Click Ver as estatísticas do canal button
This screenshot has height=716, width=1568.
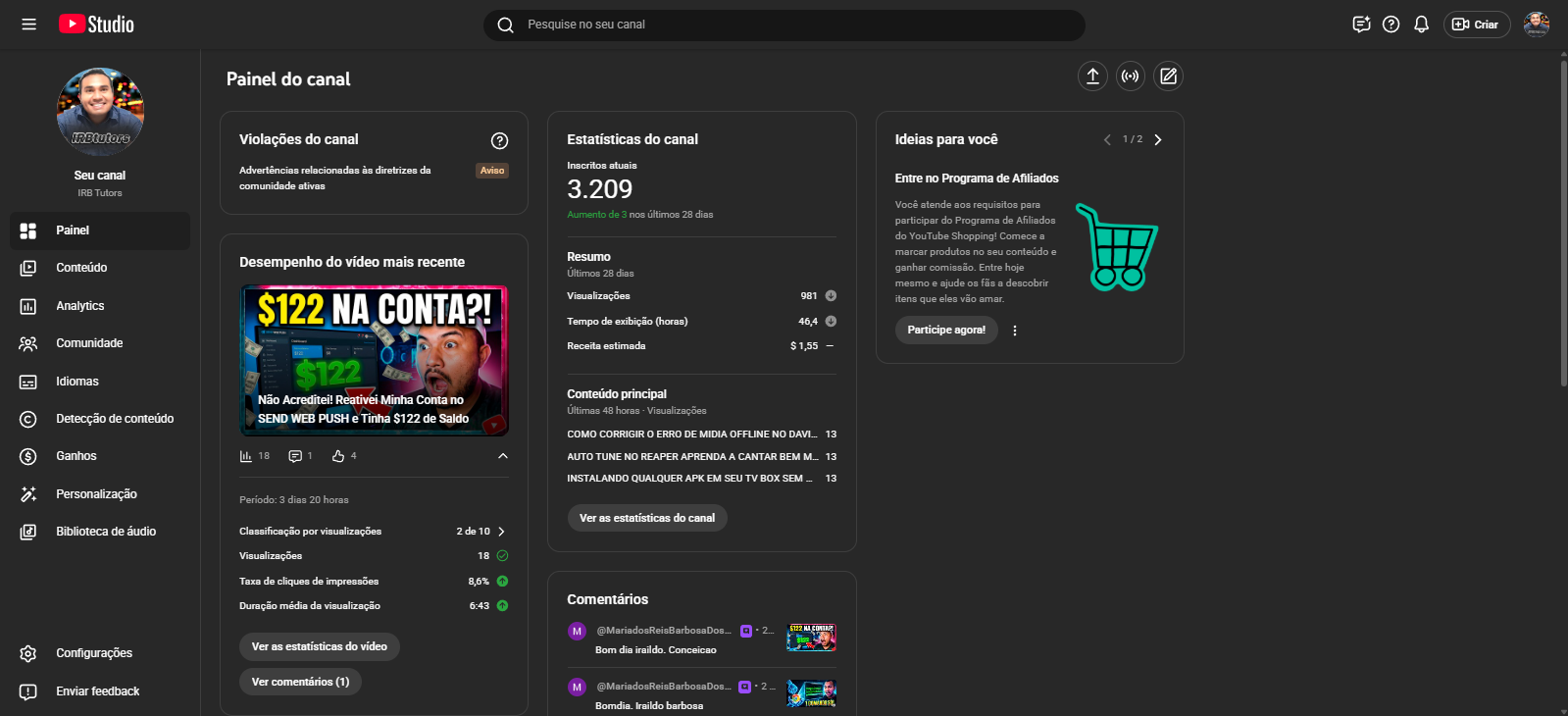click(x=647, y=518)
